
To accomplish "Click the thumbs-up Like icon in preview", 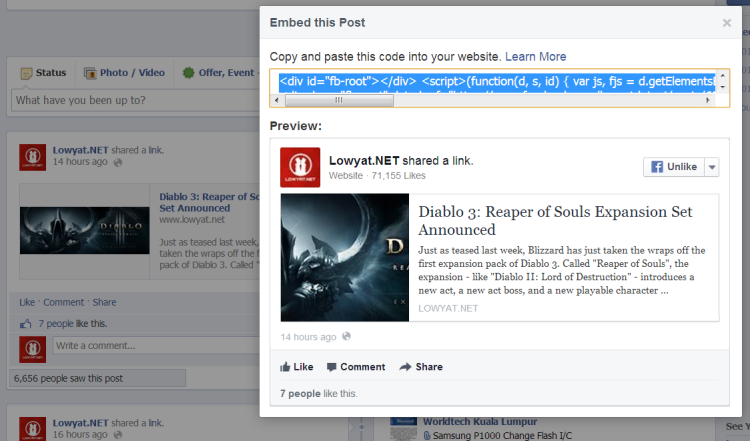I will coord(286,367).
